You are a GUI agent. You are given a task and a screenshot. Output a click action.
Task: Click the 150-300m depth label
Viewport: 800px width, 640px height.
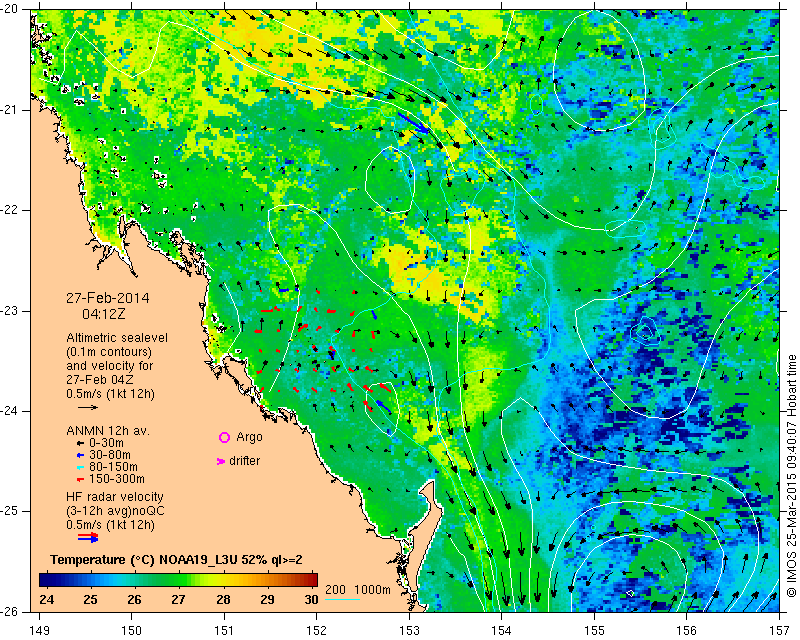(116, 479)
